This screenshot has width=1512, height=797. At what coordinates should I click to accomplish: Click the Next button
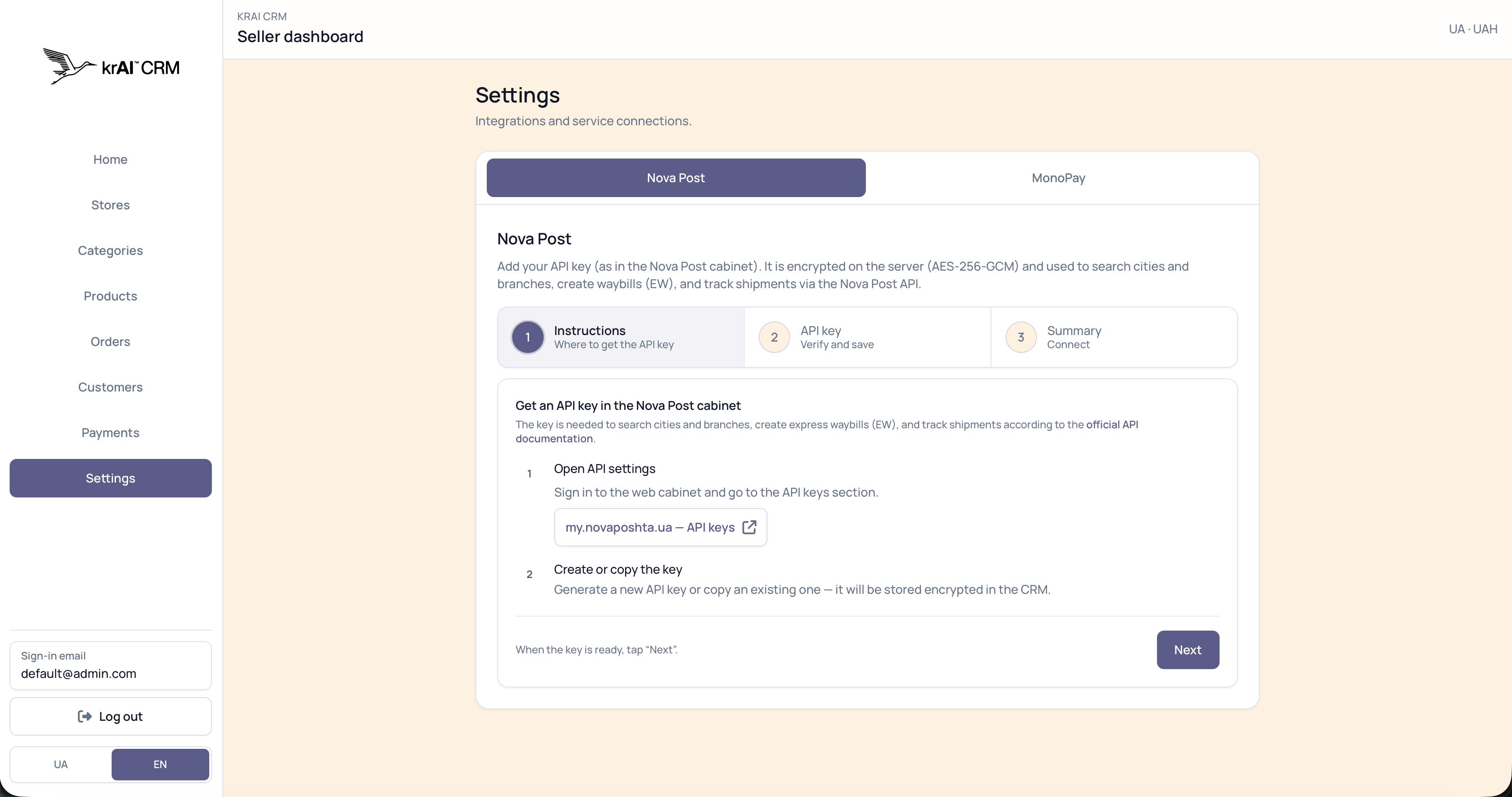pos(1188,649)
